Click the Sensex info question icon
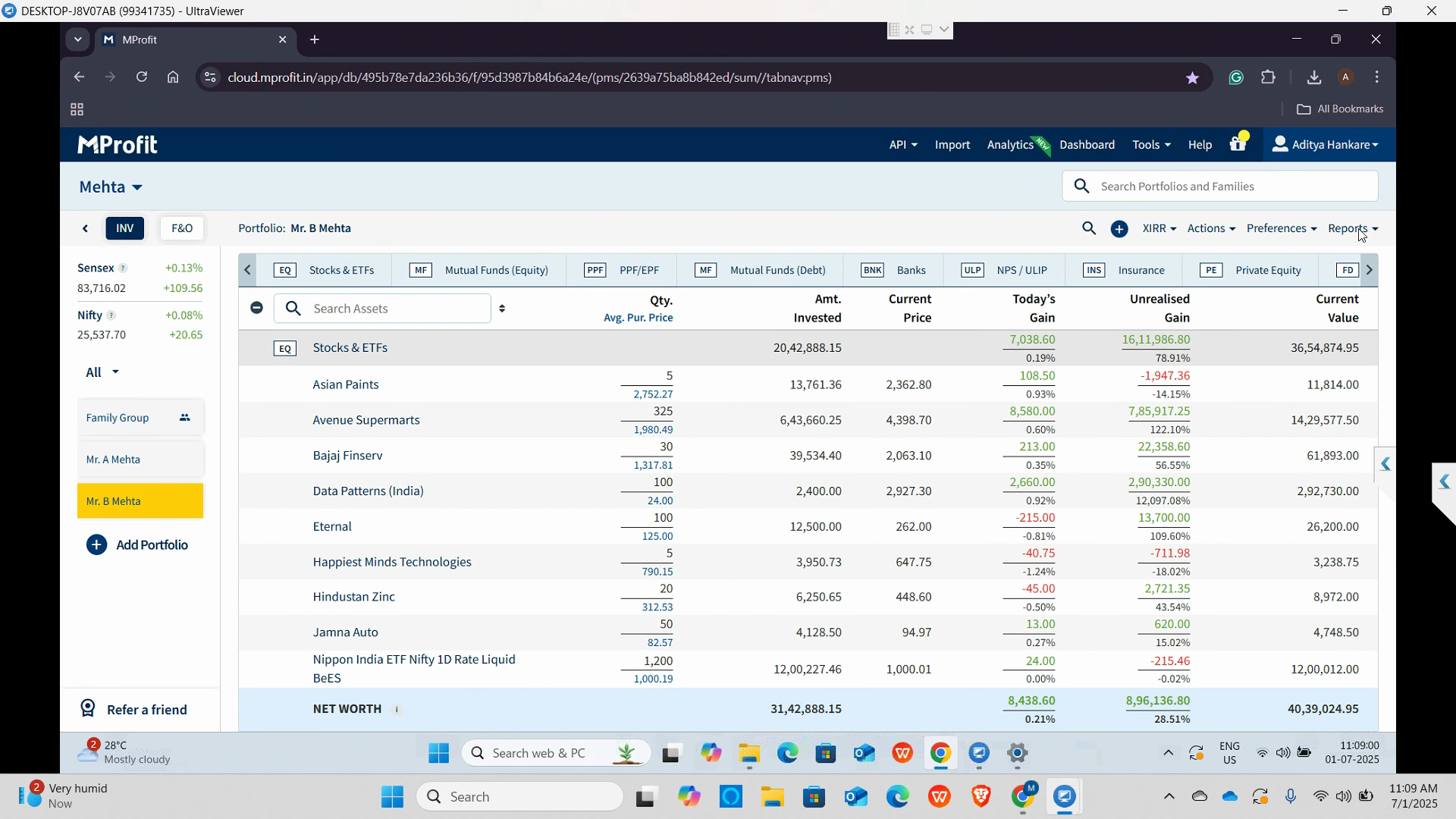 tap(123, 268)
